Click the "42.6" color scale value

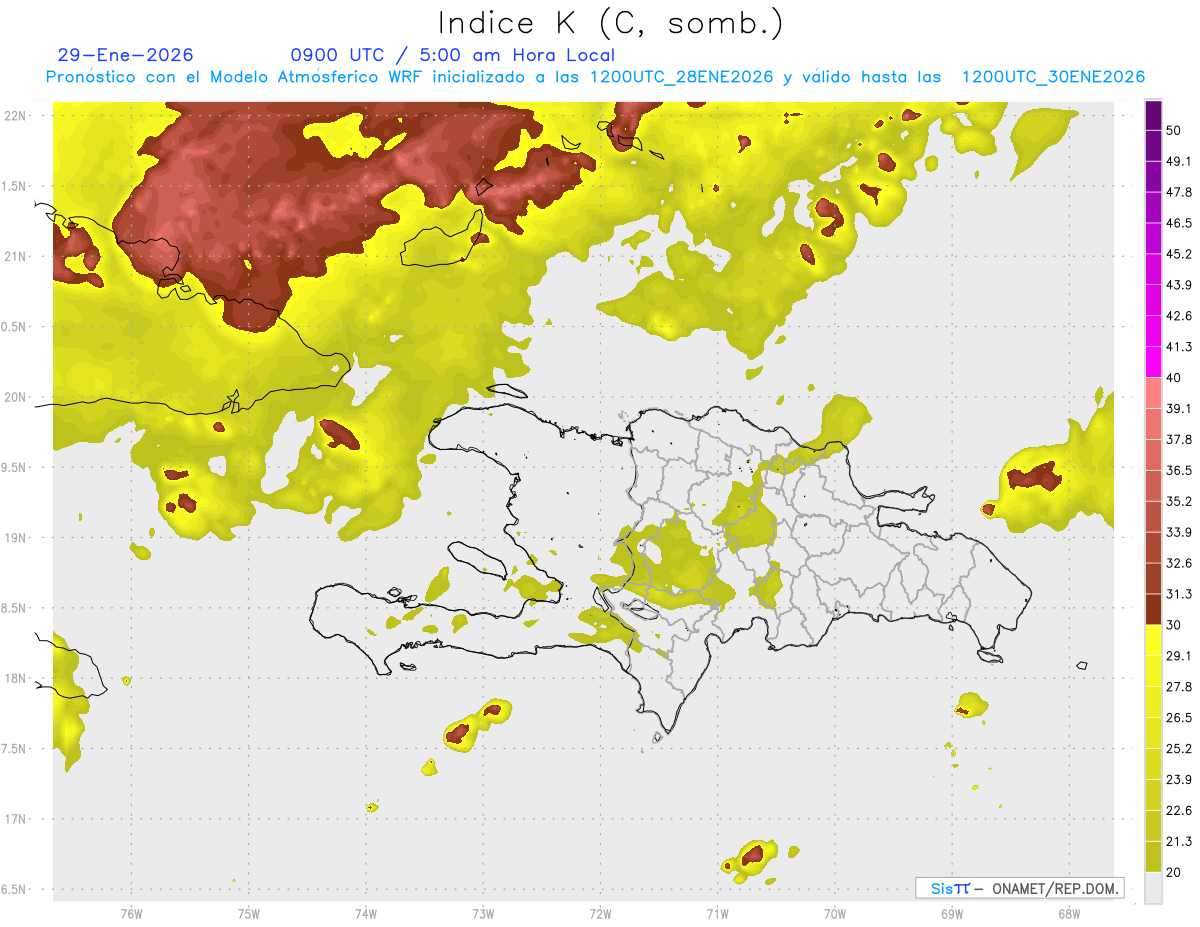(1178, 316)
